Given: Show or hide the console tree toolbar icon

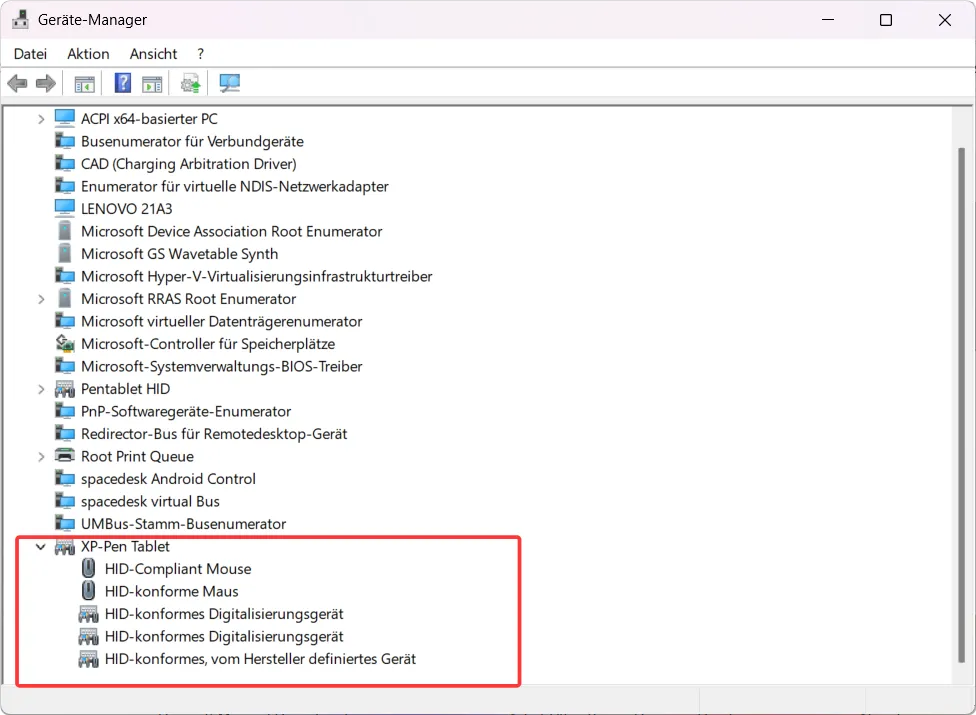Looking at the screenshot, I should (85, 83).
